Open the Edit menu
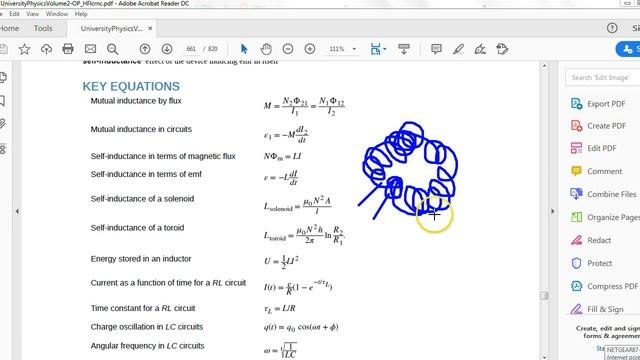The image size is (640, 360). [x=14, y=14]
